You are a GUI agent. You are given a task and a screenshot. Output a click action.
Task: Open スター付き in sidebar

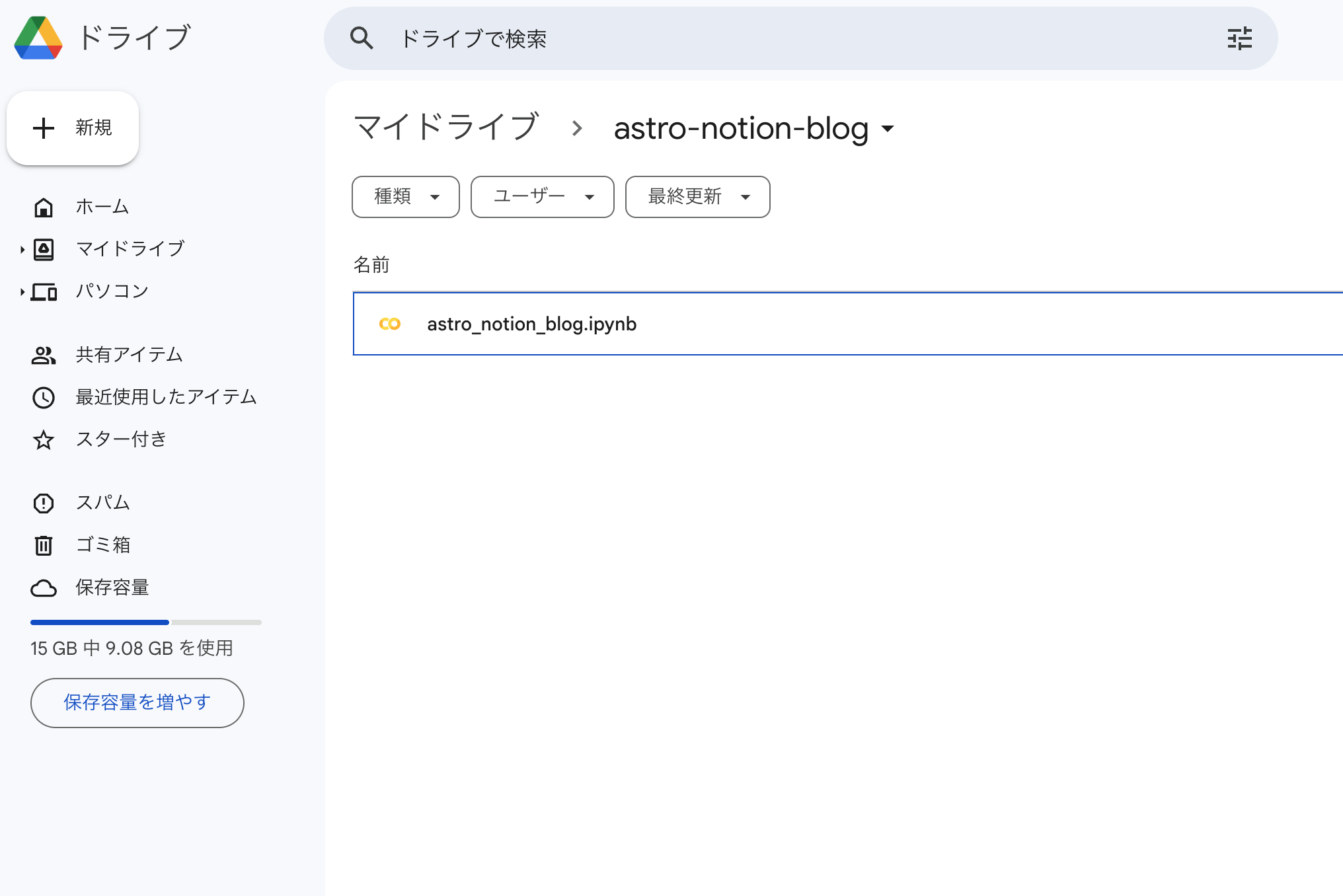pos(121,439)
